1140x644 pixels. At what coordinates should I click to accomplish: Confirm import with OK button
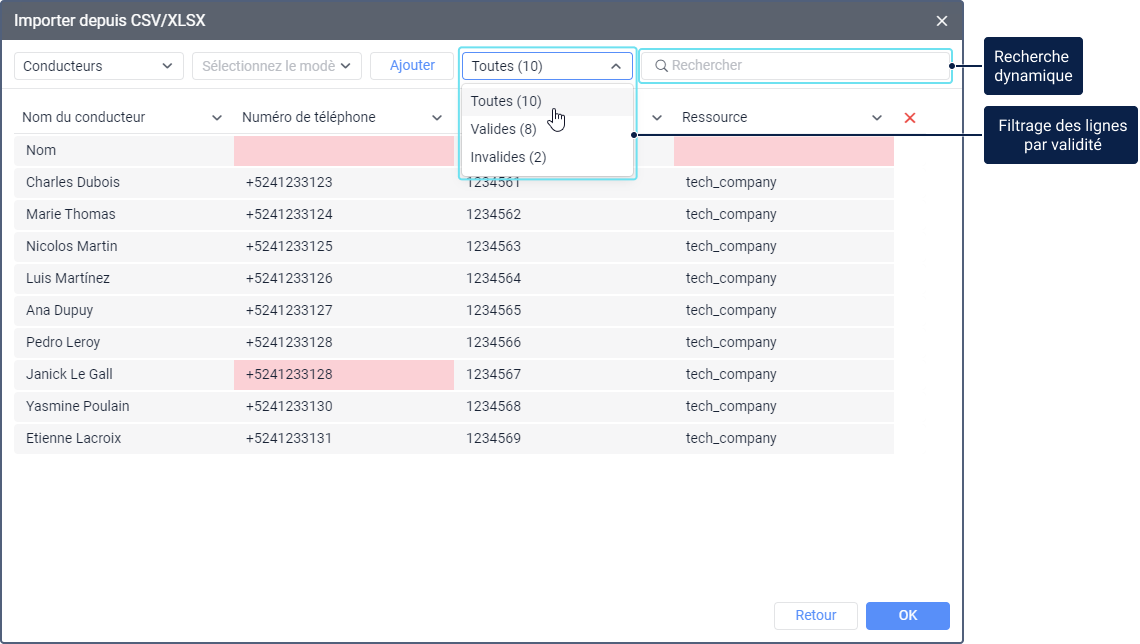pyautogui.click(x=907, y=616)
